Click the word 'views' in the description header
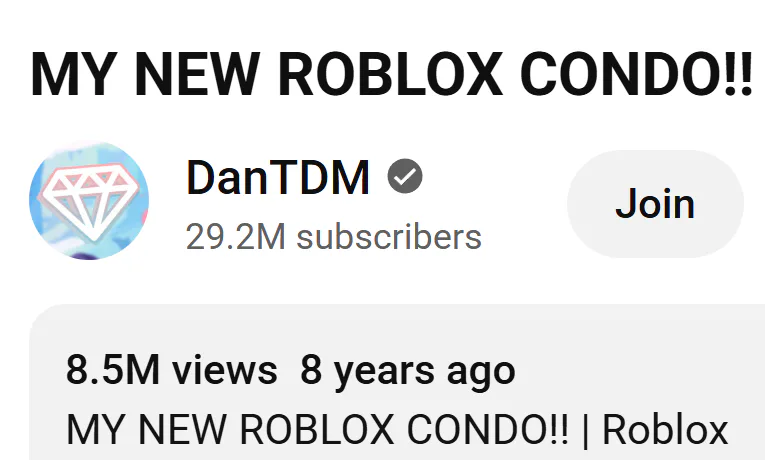Viewport: 765px width, 460px height. pos(225,370)
